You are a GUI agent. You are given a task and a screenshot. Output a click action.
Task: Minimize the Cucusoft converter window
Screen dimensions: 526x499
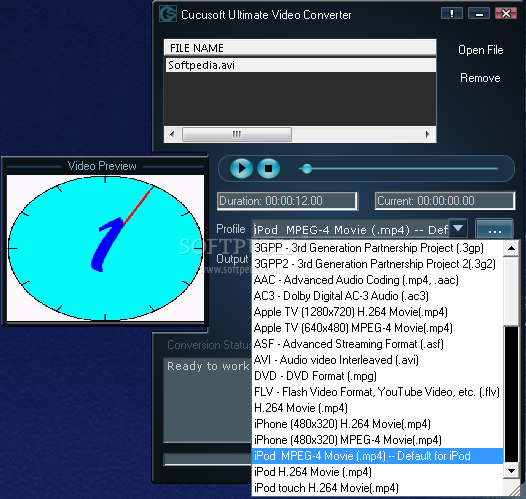coord(479,13)
